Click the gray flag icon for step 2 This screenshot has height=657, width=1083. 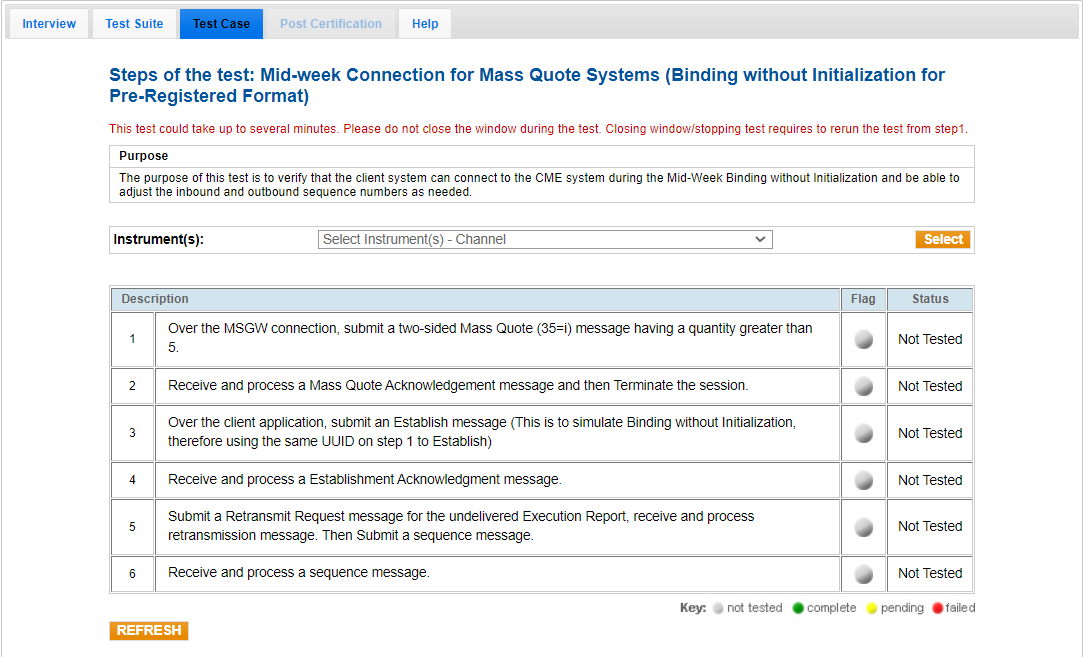click(x=864, y=386)
